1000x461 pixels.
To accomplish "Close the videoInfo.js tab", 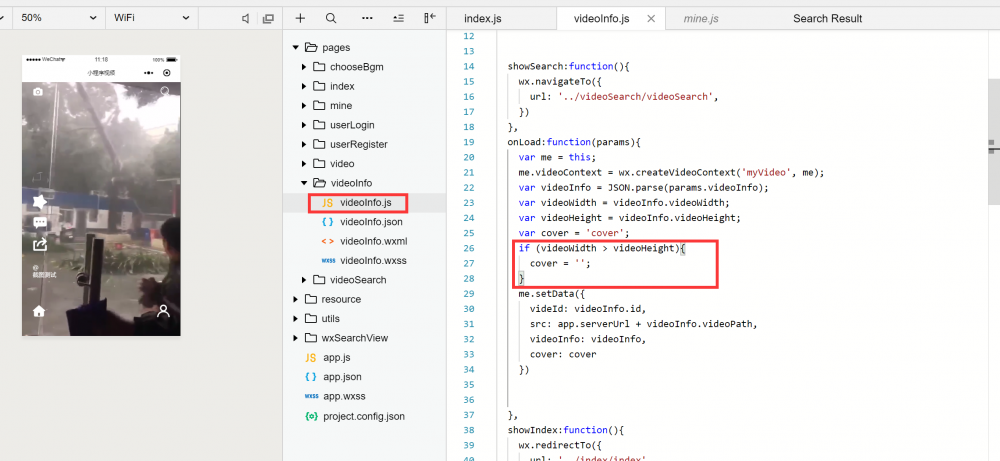I will [652, 18].
